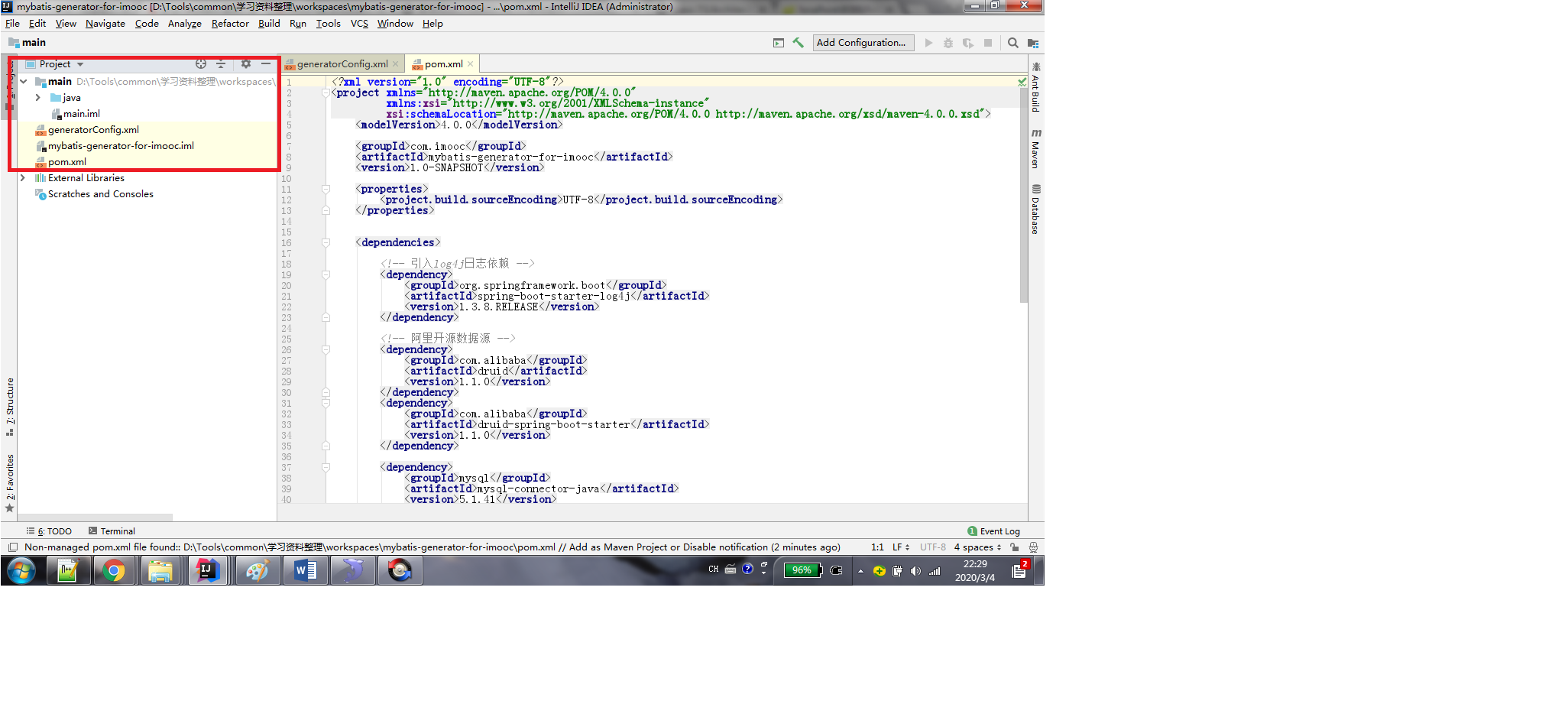Click the green inspection checkmark in the editor
This screenshot has width=1568, height=714.
1022,82
